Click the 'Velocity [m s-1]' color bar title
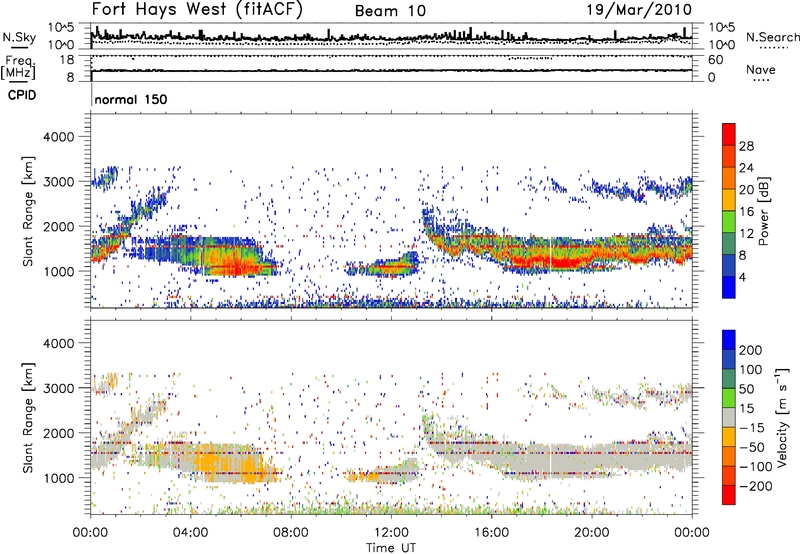The image size is (800, 554). coord(783,417)
